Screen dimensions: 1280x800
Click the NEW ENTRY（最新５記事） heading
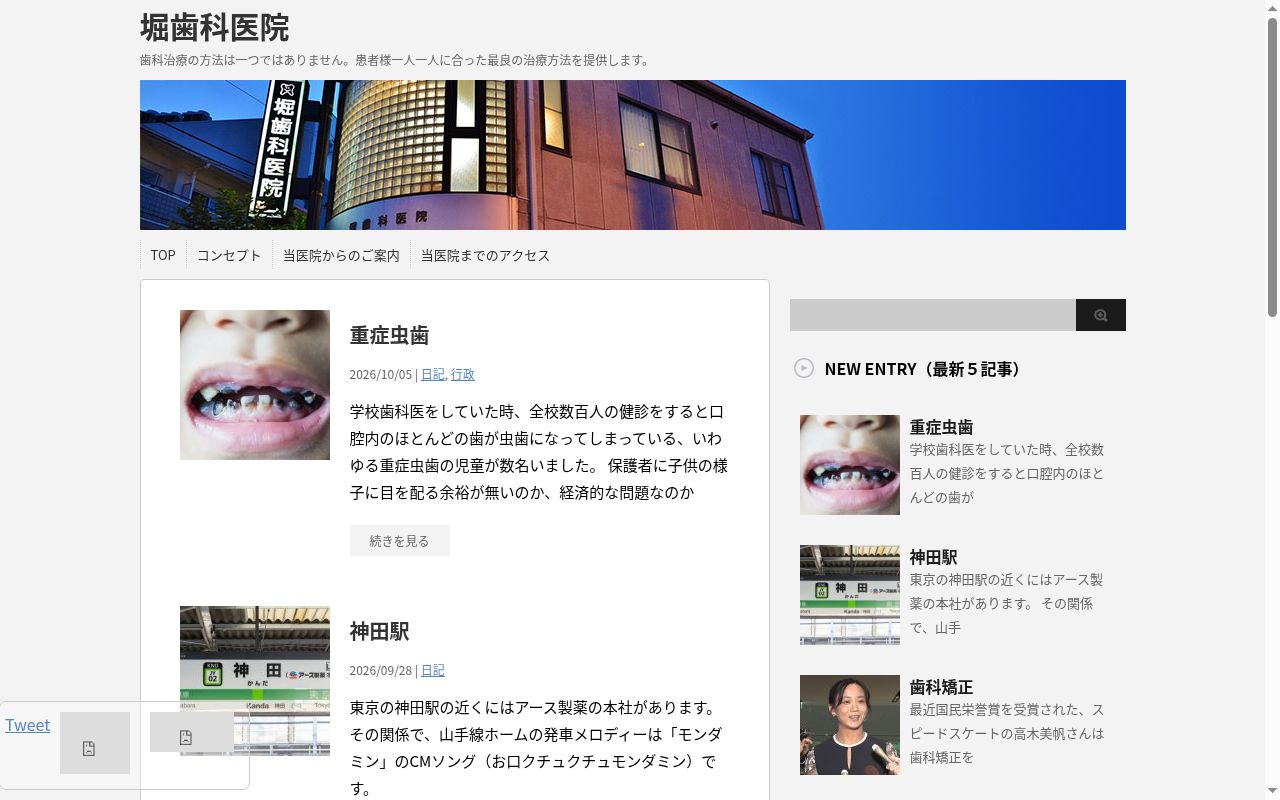pyautogui.click(x=925, y=369)
